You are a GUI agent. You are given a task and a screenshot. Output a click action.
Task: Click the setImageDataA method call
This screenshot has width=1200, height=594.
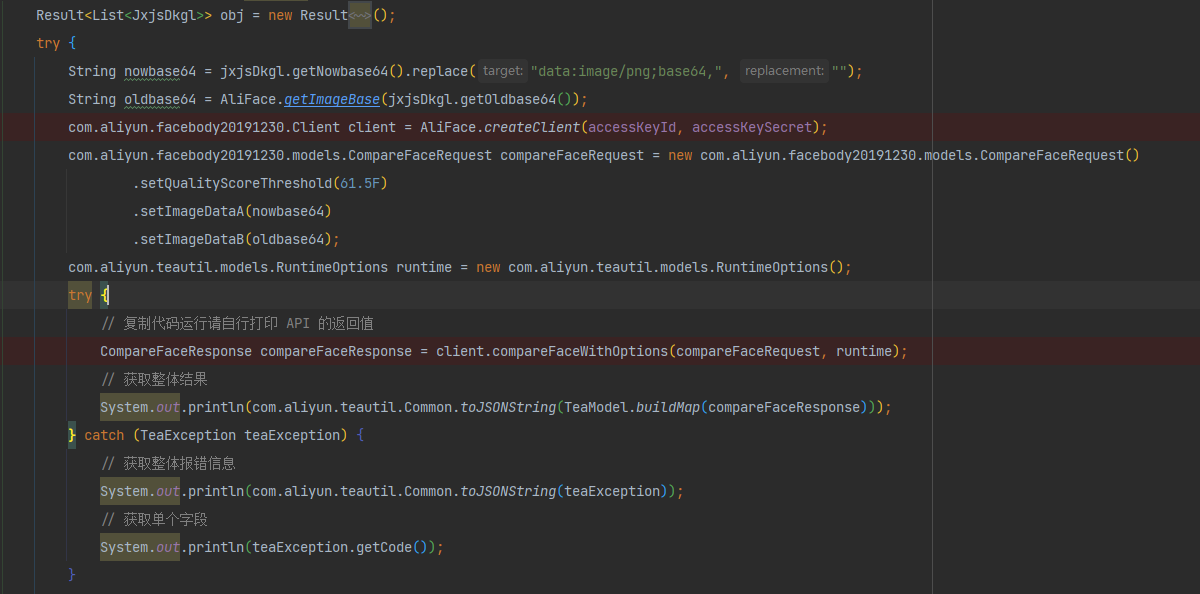coord(192,211)
